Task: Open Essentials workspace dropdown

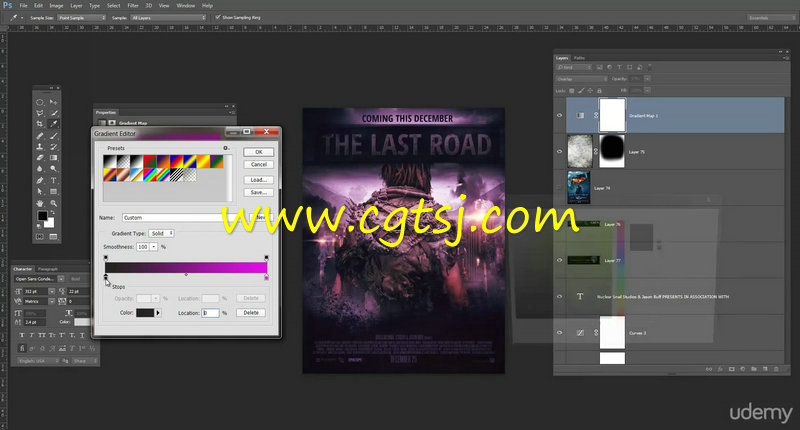Action: pyautogui.click(x=771, y=18)
